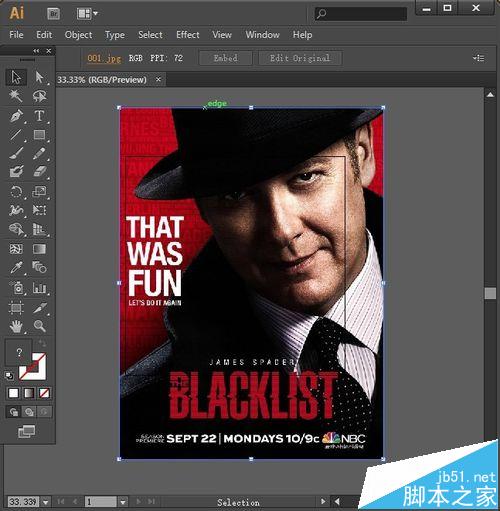Screen dimensions: 500x511
Task: Open the control bar options menu
Action: (x=478, y=58)
